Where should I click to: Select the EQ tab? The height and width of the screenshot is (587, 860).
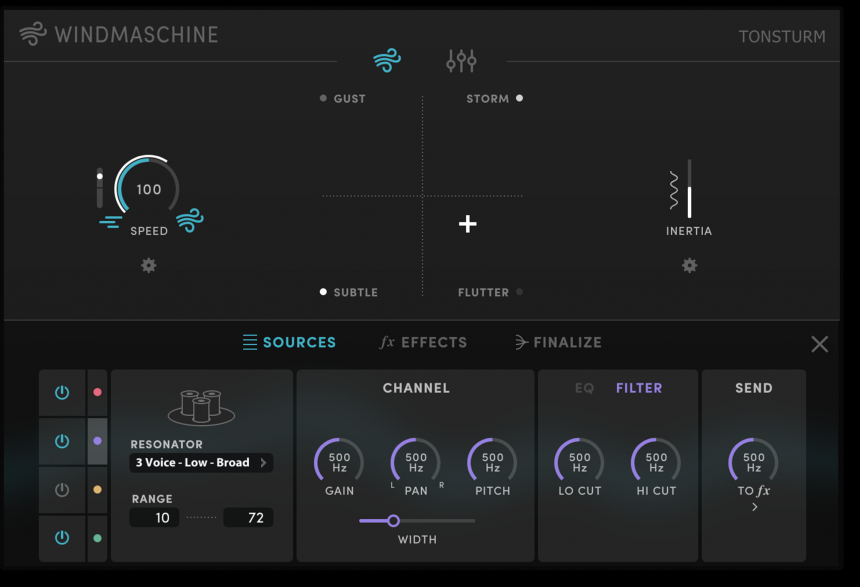tap(585, 388)
